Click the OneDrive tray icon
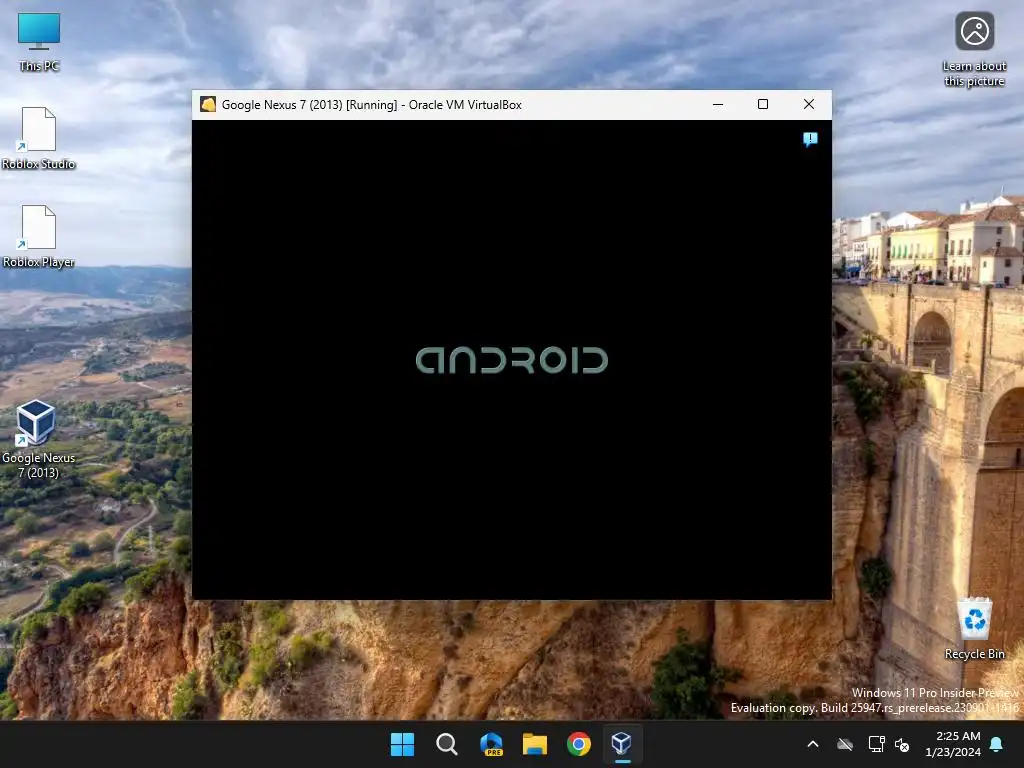 pyautogui.click(x=845, y=744)
